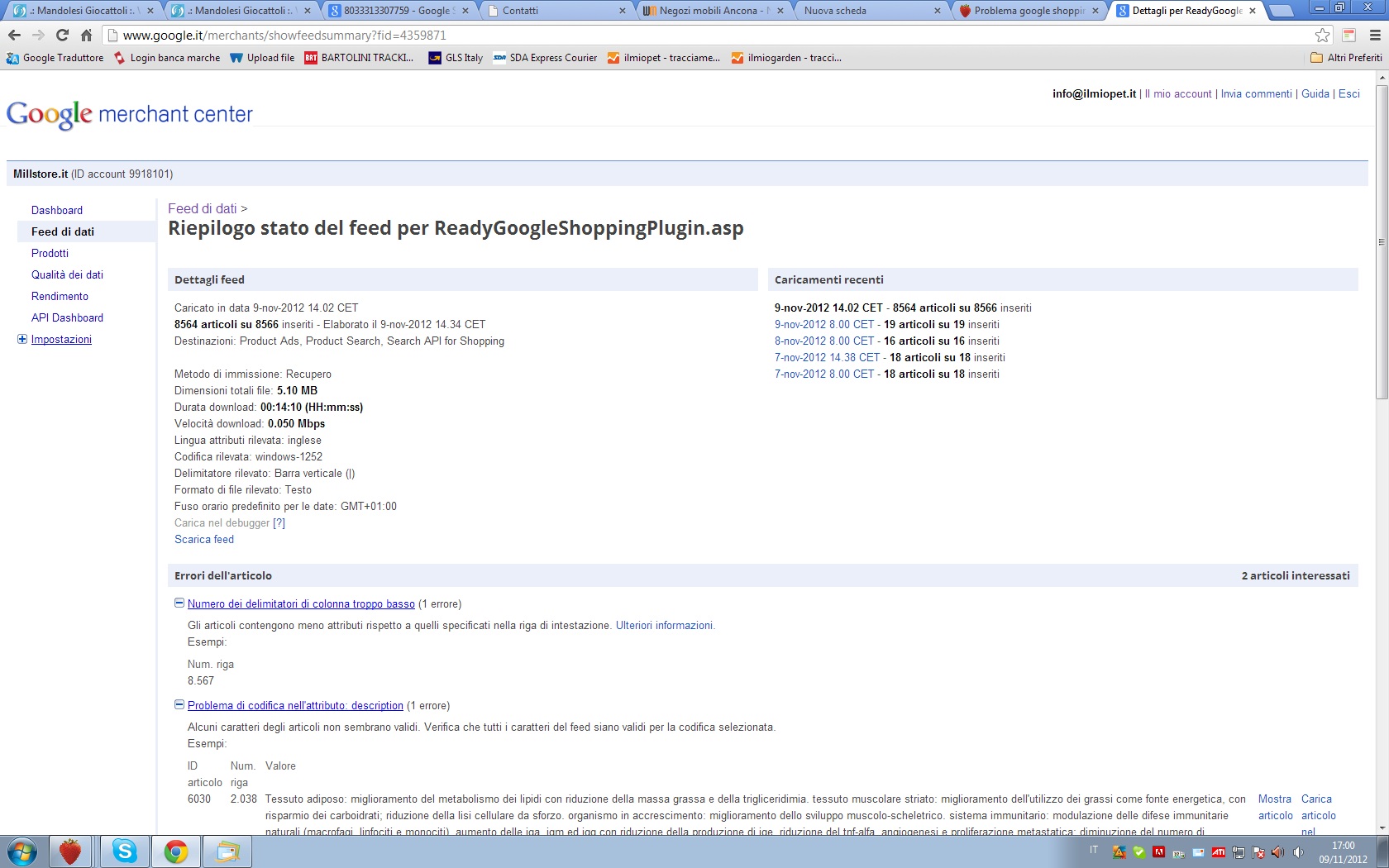Switch to the Contatti tab
This screenshot has width=1389, height=868.
point(556,11)
